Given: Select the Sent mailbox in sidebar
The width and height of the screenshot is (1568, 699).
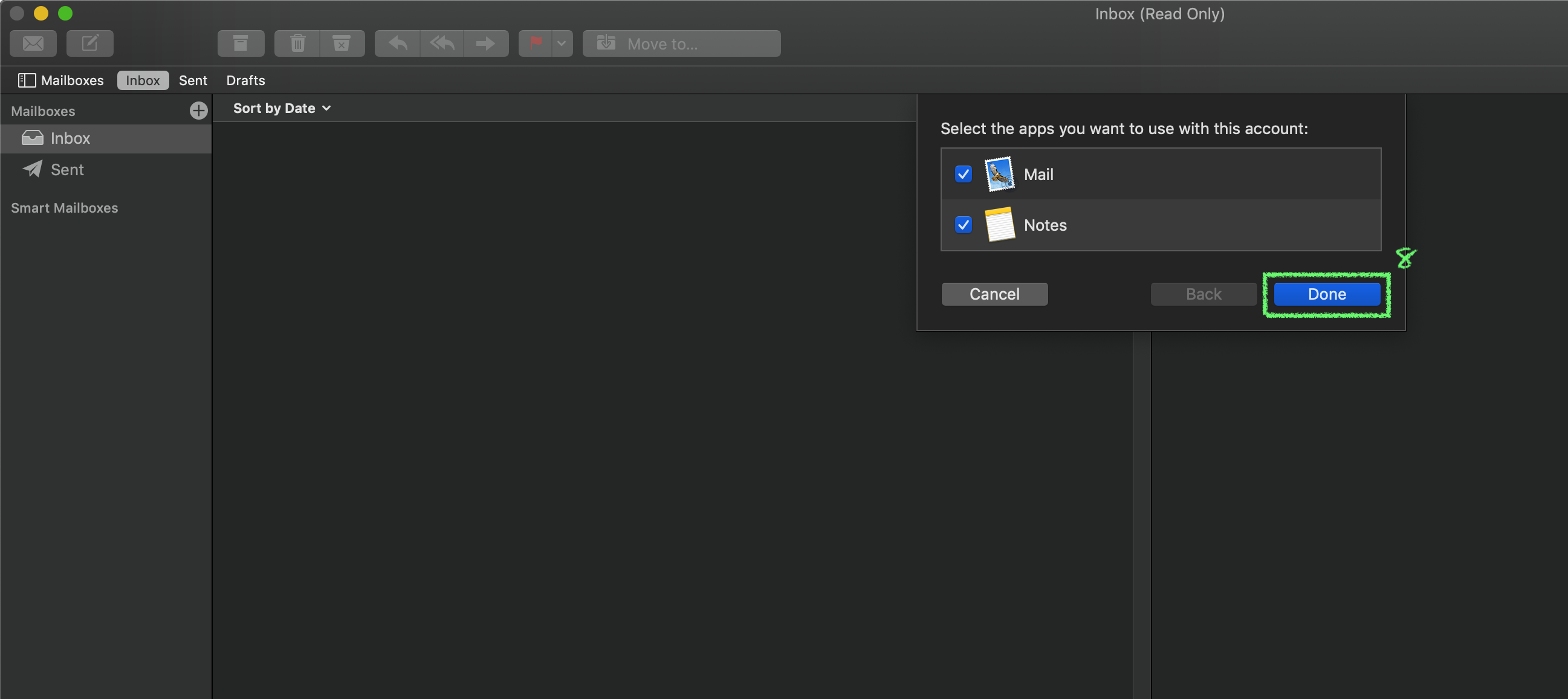Looking at the screenshot, I should click(67, 170).
